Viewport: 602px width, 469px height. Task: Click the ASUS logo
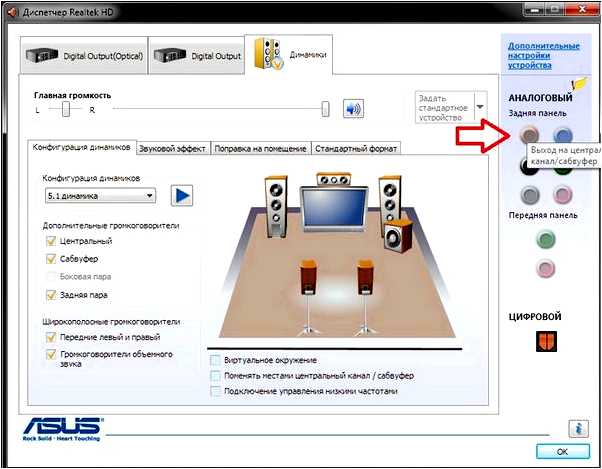click(62, 429)
